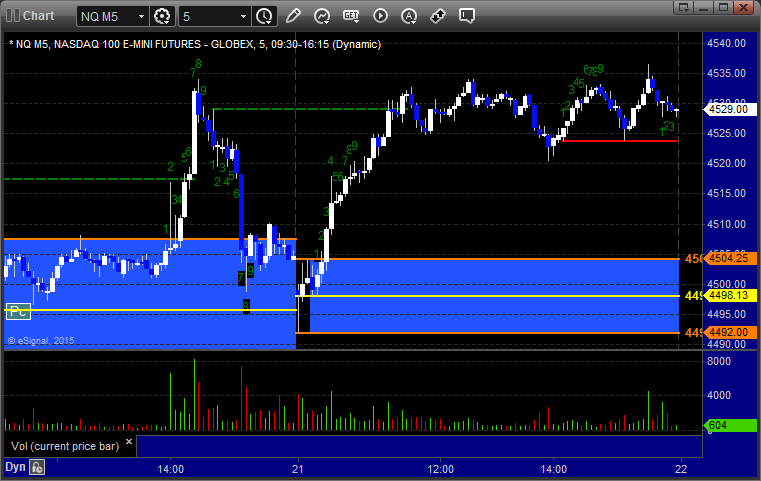
Task: Close the Vol current price bar tab
Action: 129,442
